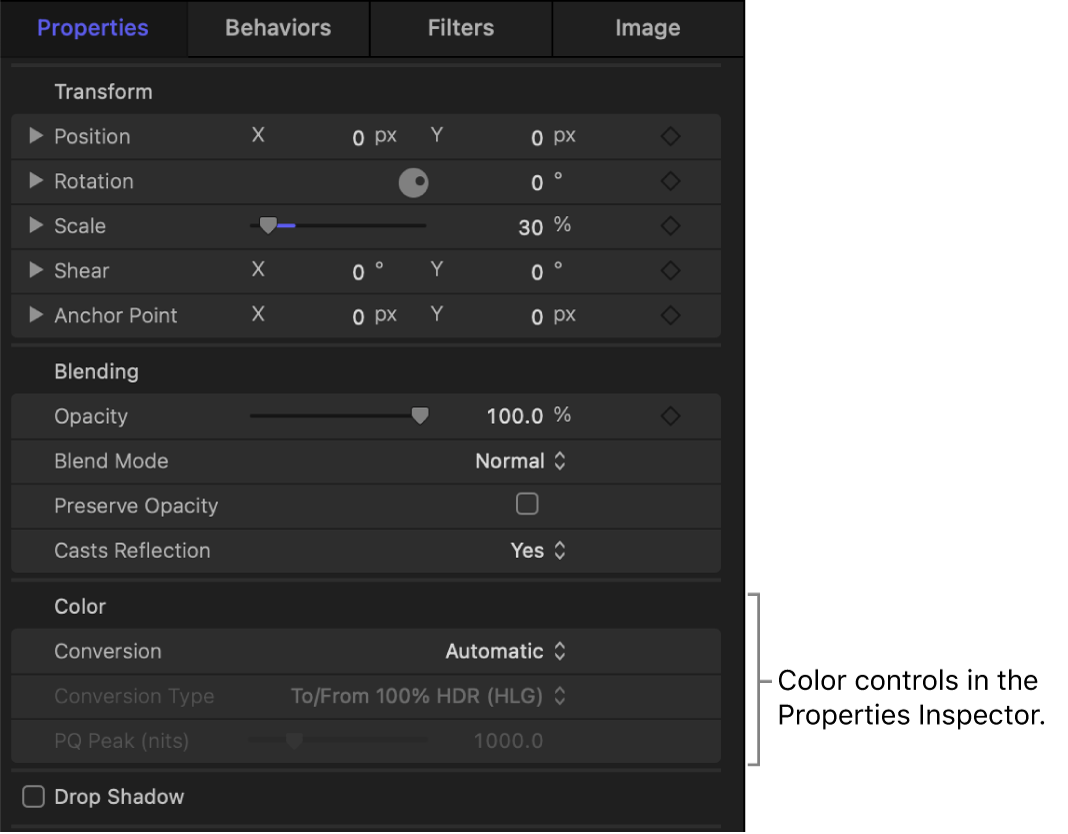Open the Blend Mode dropdown

point(520,461)
